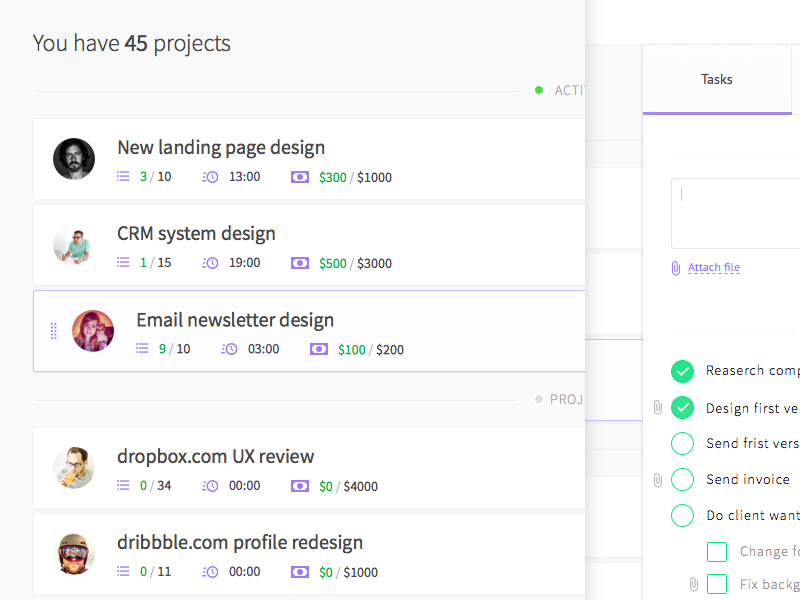Click the $500 / $3000 budget value
This screenshot has height=600, width=800.
click(355, 263)
